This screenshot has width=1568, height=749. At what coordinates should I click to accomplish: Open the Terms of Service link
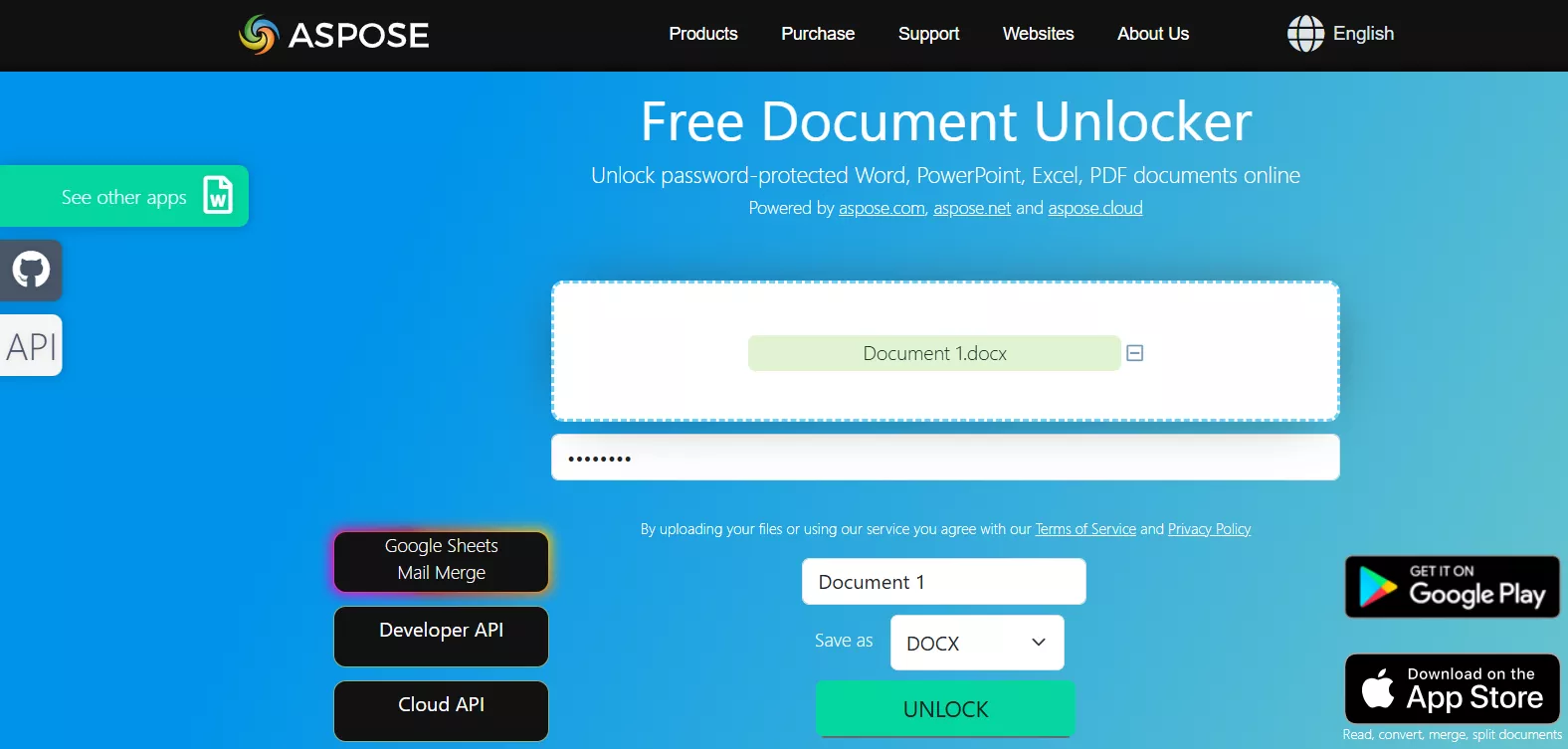(x=1084, y=529)
